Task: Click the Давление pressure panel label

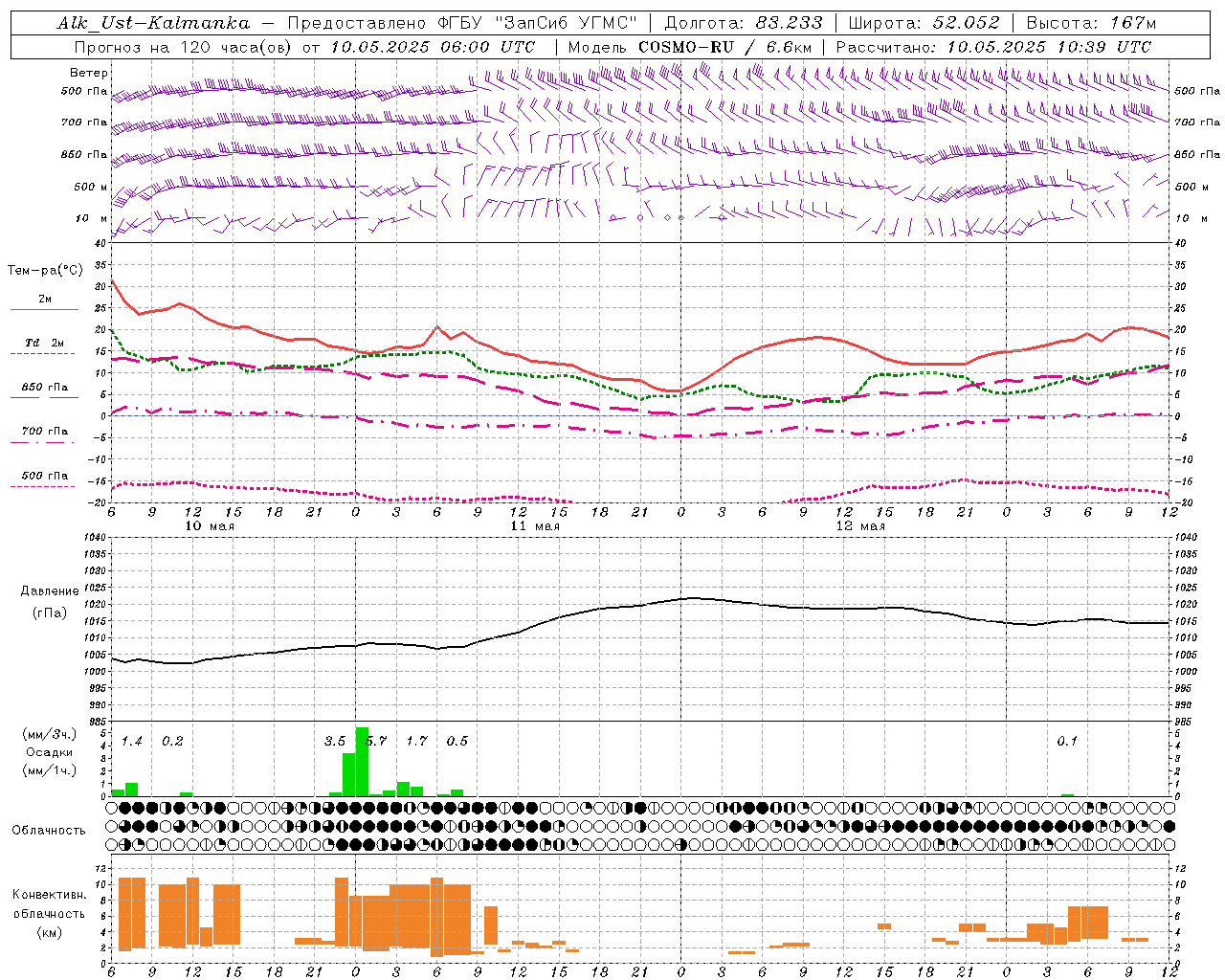Action: (x=49, y=591)
